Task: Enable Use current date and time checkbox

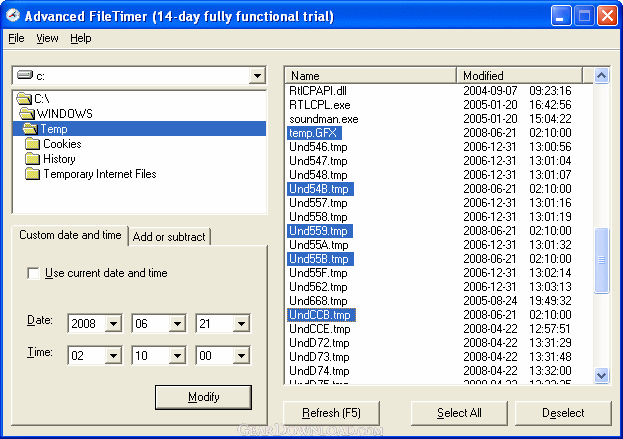Action: click(x=33, y=273)
